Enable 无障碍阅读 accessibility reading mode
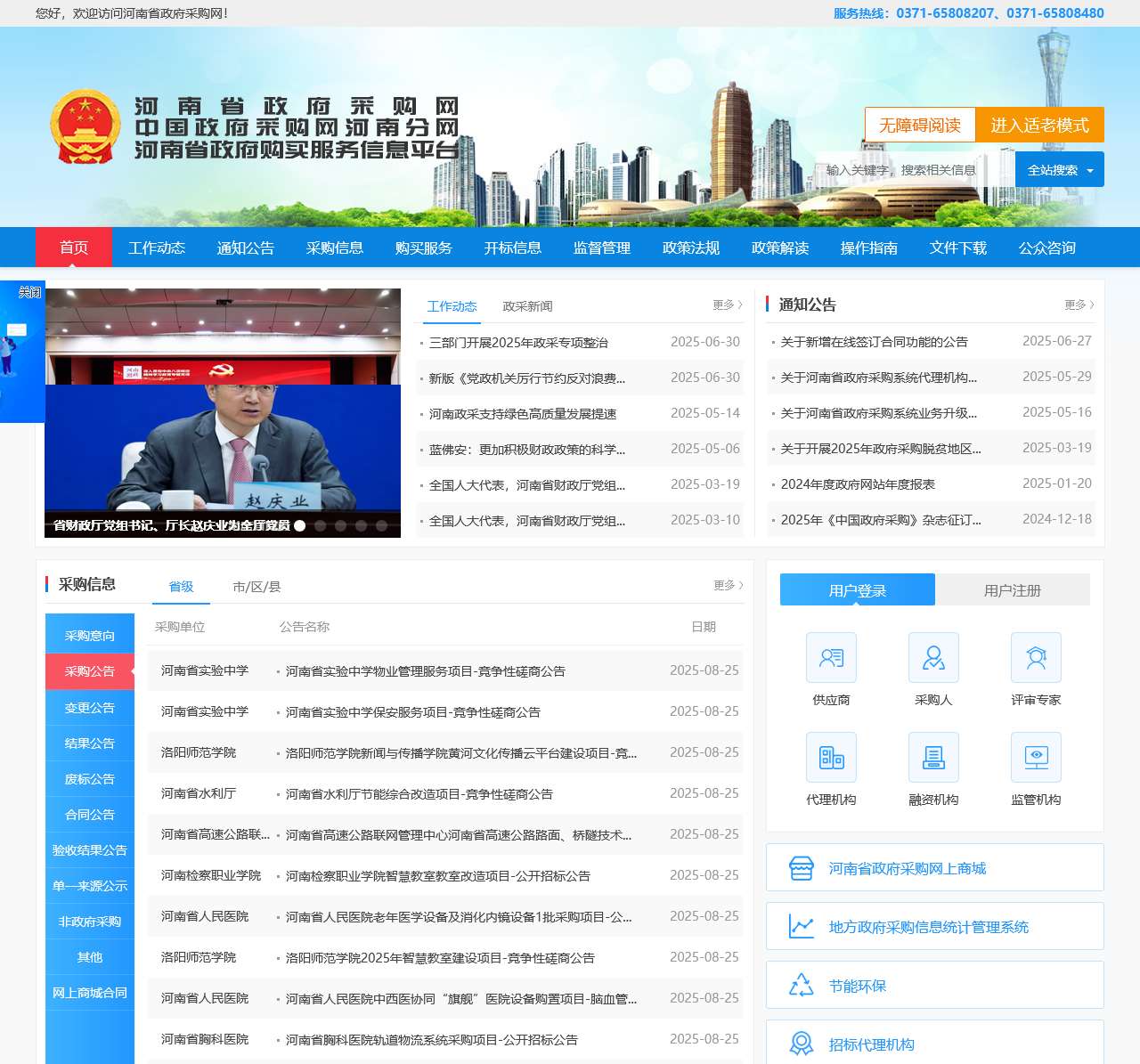The width and height of the screenshot is (1140, 1064). 919,125
